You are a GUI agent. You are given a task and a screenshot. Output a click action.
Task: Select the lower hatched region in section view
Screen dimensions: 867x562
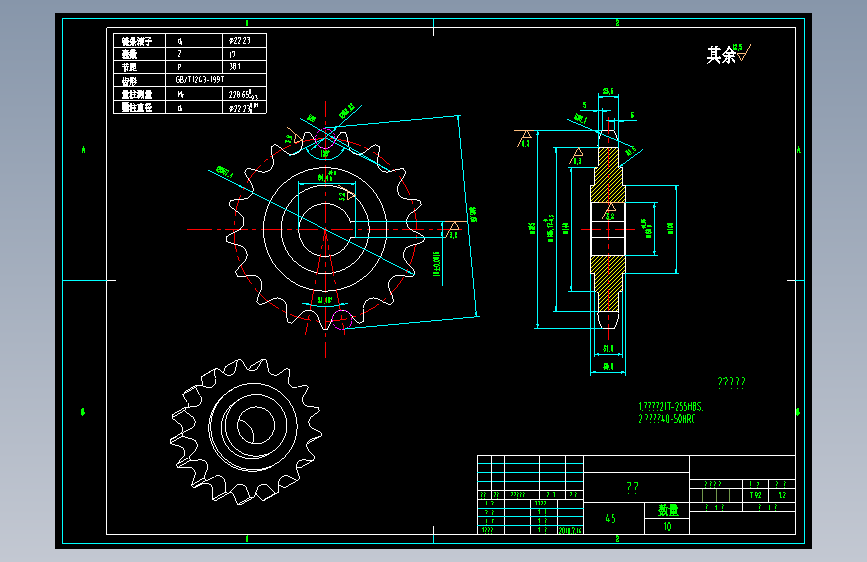608,283
